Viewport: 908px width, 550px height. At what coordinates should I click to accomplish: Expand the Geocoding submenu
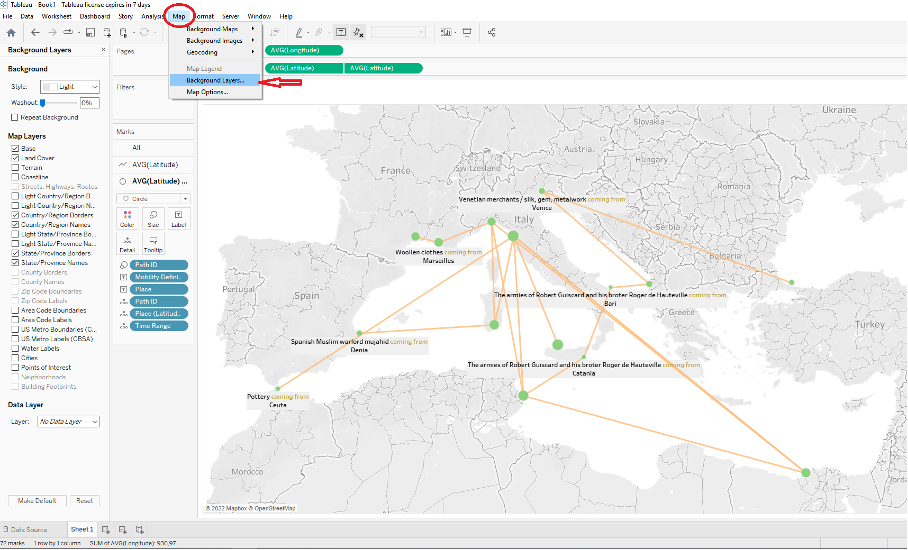216,52
